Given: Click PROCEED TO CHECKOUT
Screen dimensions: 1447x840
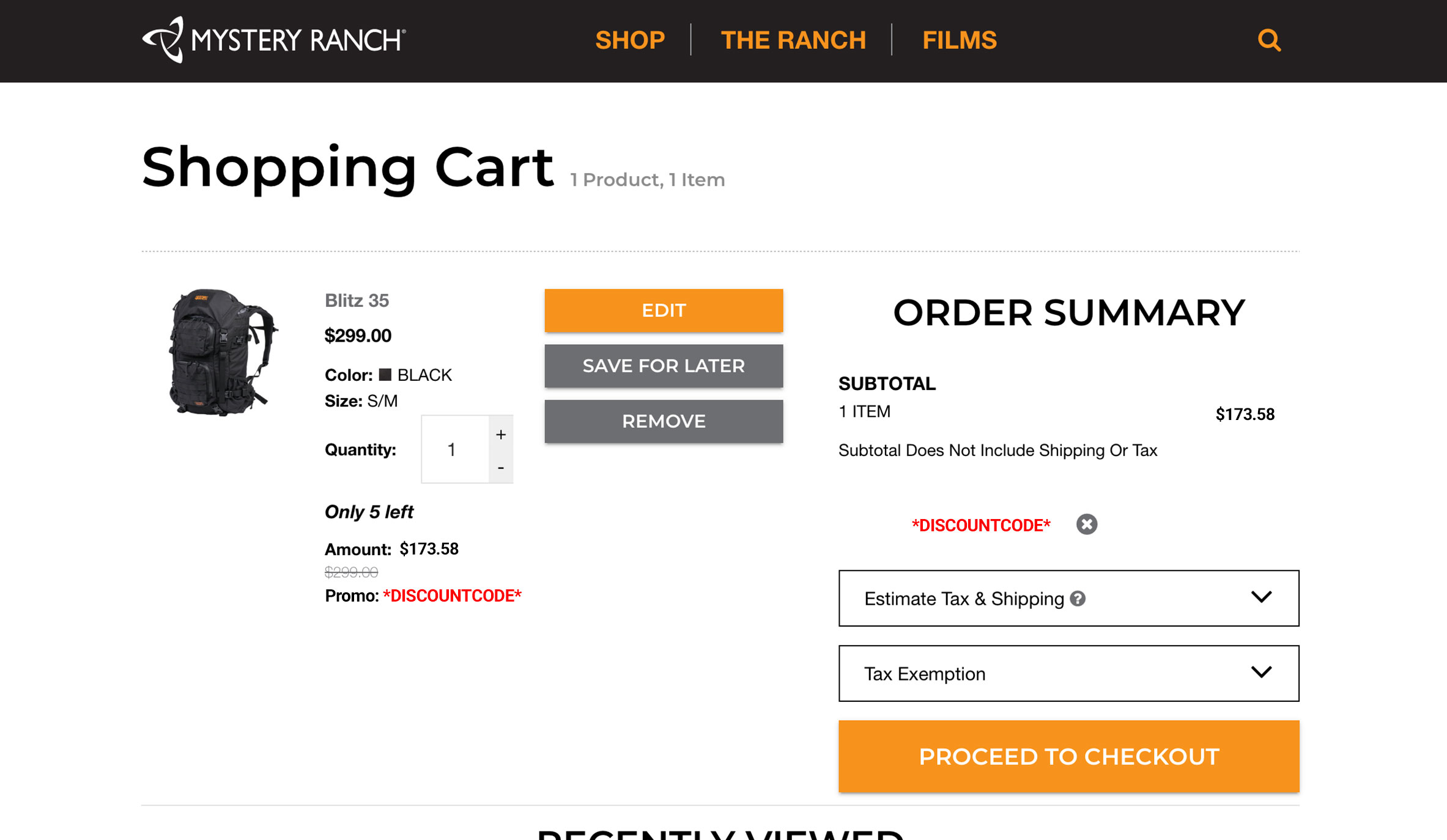Looking at the screenshot, I should pos(1068,756).
